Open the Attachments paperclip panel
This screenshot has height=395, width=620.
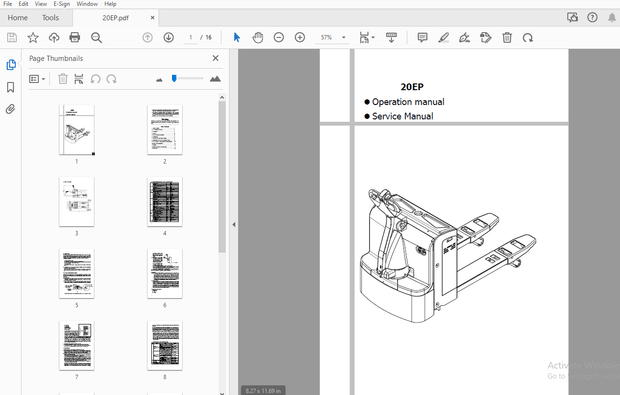(x=11, y=109)
